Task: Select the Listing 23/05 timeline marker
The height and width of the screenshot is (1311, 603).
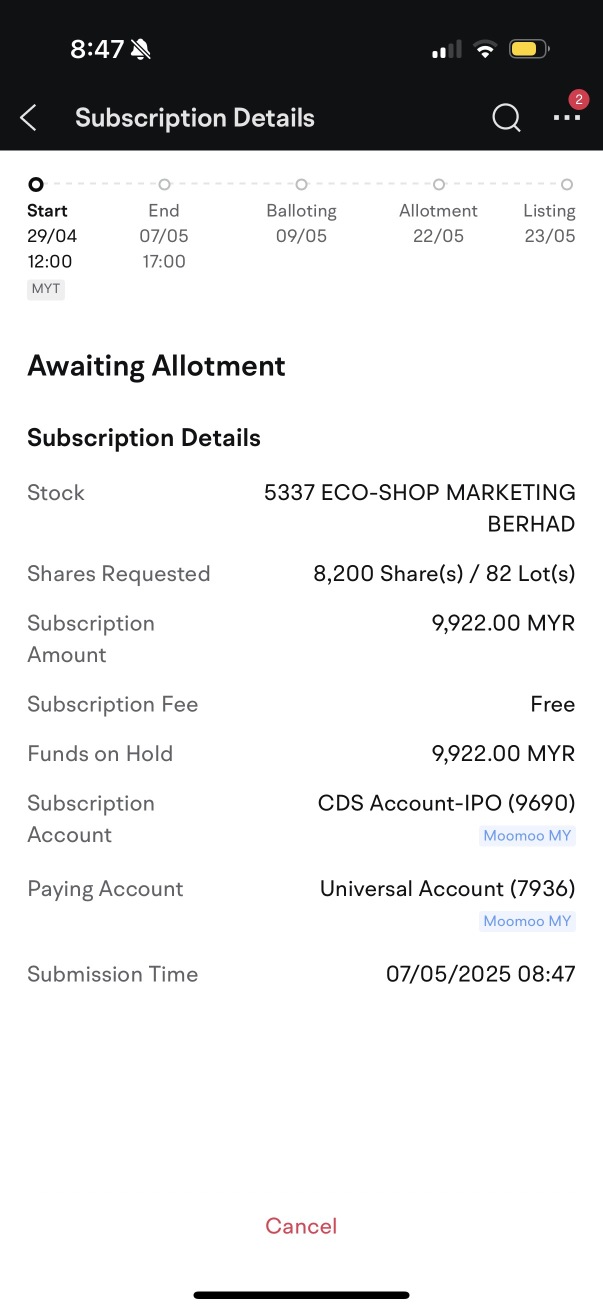Action: pyautogui.click(x=567, y=184)
